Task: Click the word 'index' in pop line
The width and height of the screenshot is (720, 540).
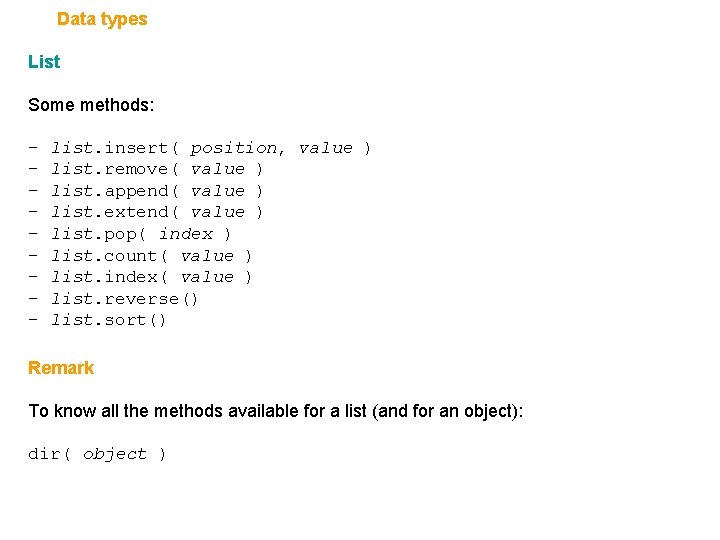Action: 186,234
